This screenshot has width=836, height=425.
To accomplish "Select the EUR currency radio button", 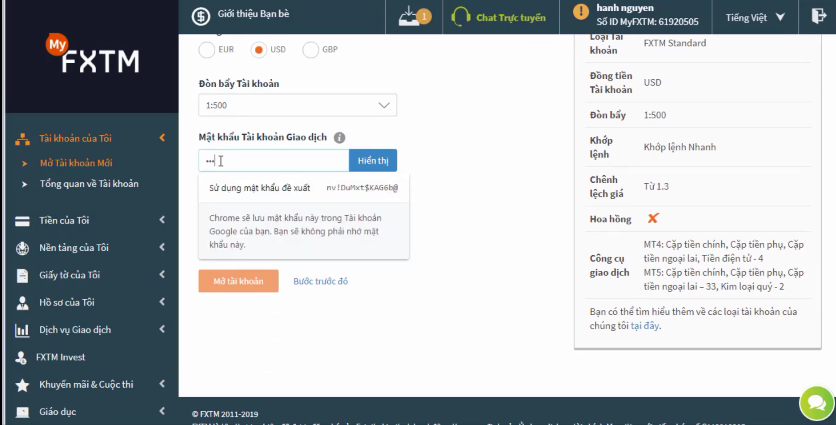I will (x=206, y=50).
